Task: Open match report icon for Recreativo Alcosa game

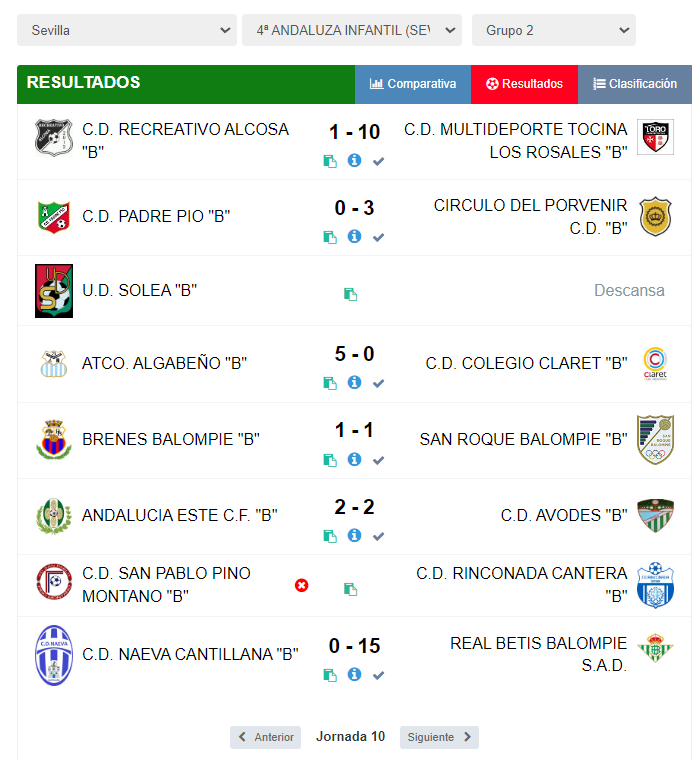Action: (330, 161)
